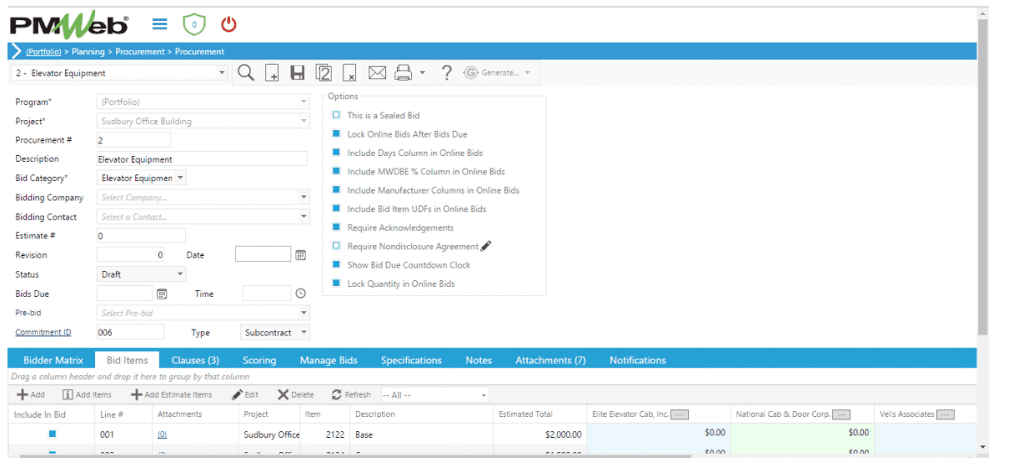Open the Program dropdown

tap(303, 102)
